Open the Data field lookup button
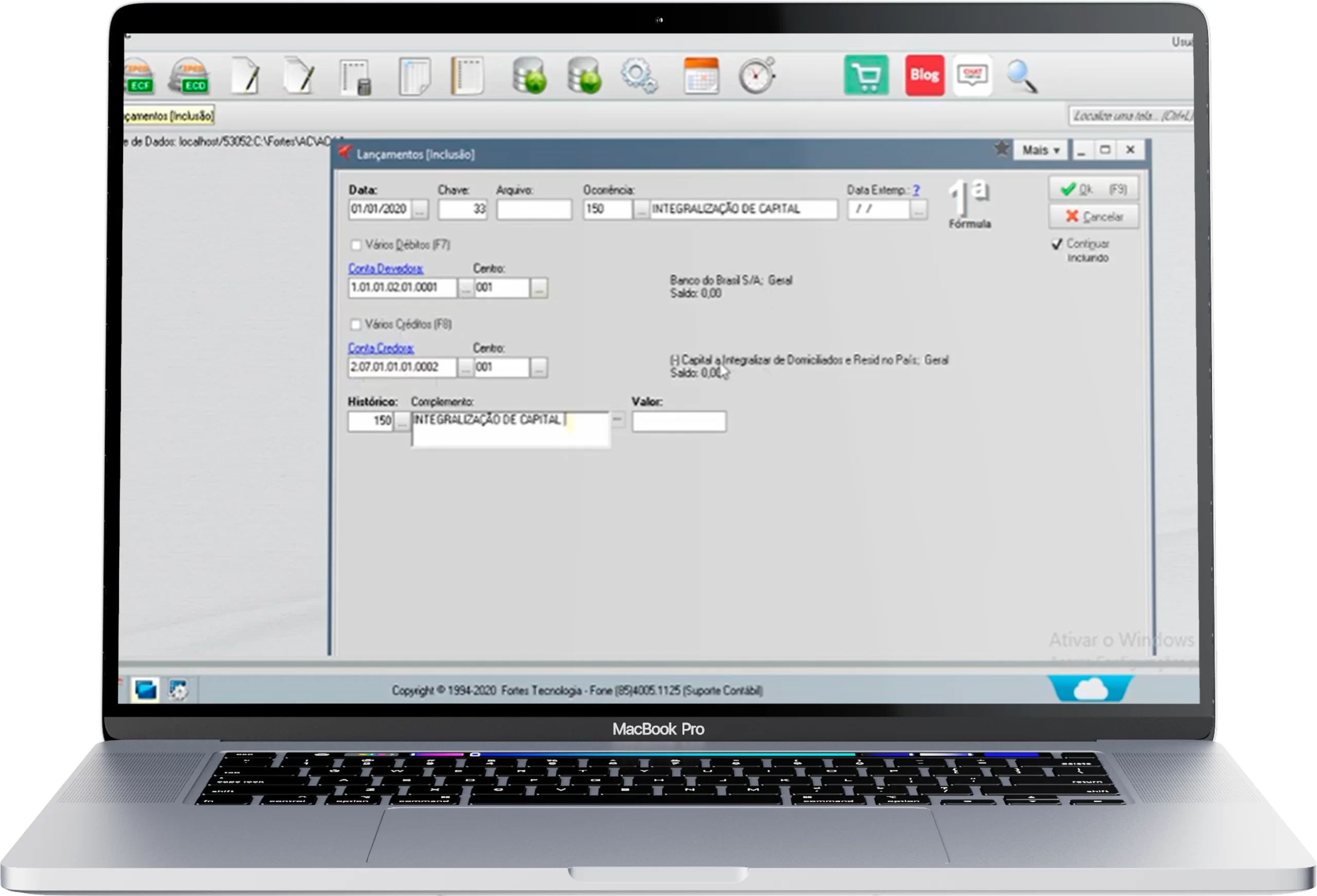The height and width of the screenshot is (896, 1317). (419, 210)
